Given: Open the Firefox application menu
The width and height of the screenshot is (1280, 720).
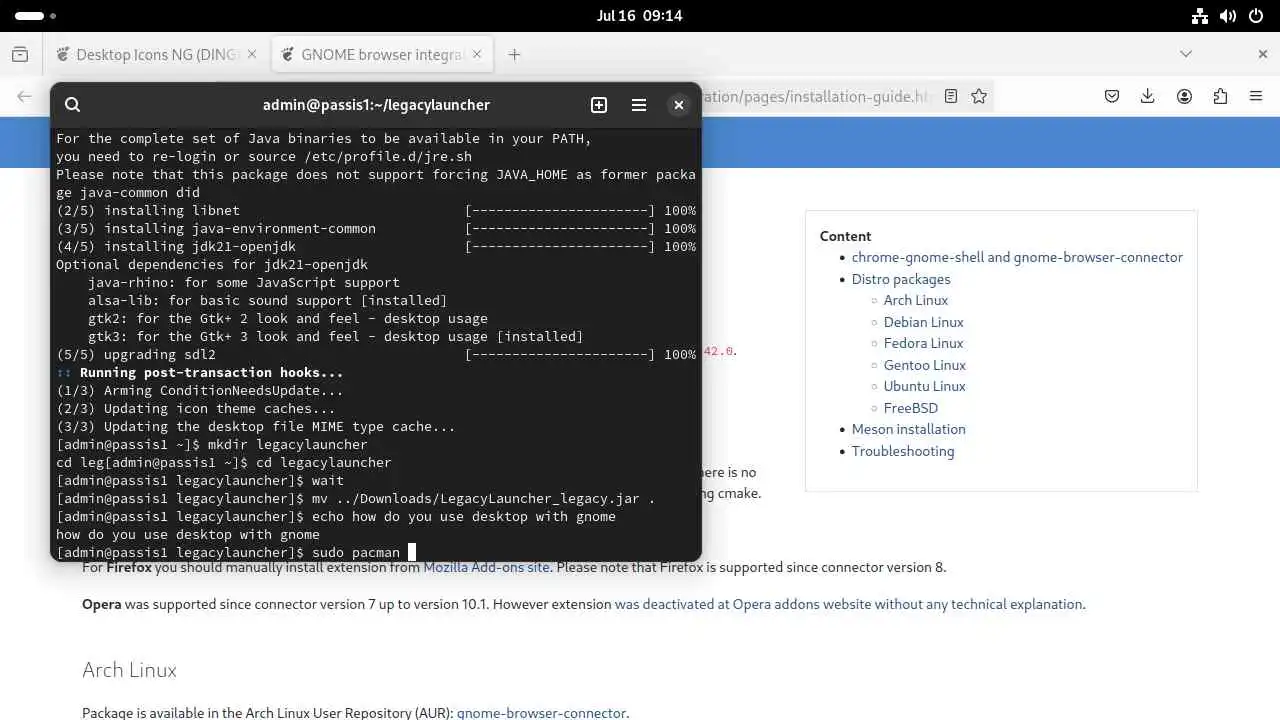Looking at the screenshot, I should point(1256,96).
